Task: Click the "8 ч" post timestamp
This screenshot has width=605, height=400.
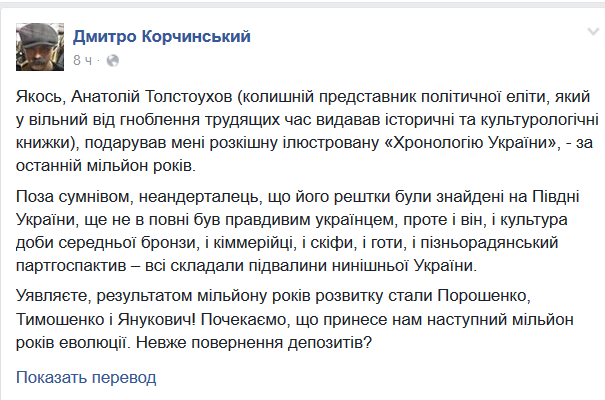Action: (83, 60)
